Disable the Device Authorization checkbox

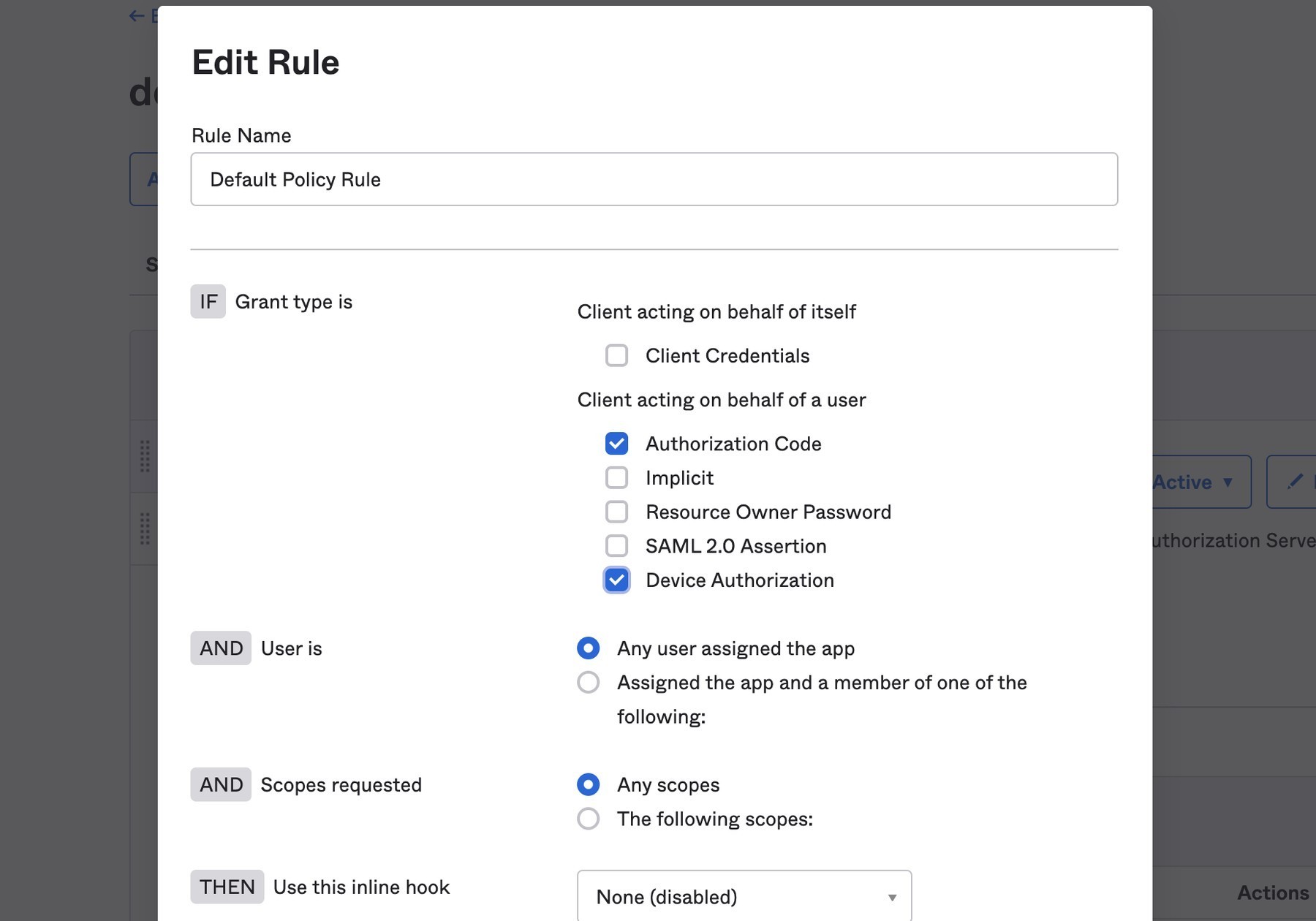[x=616, y=580]
